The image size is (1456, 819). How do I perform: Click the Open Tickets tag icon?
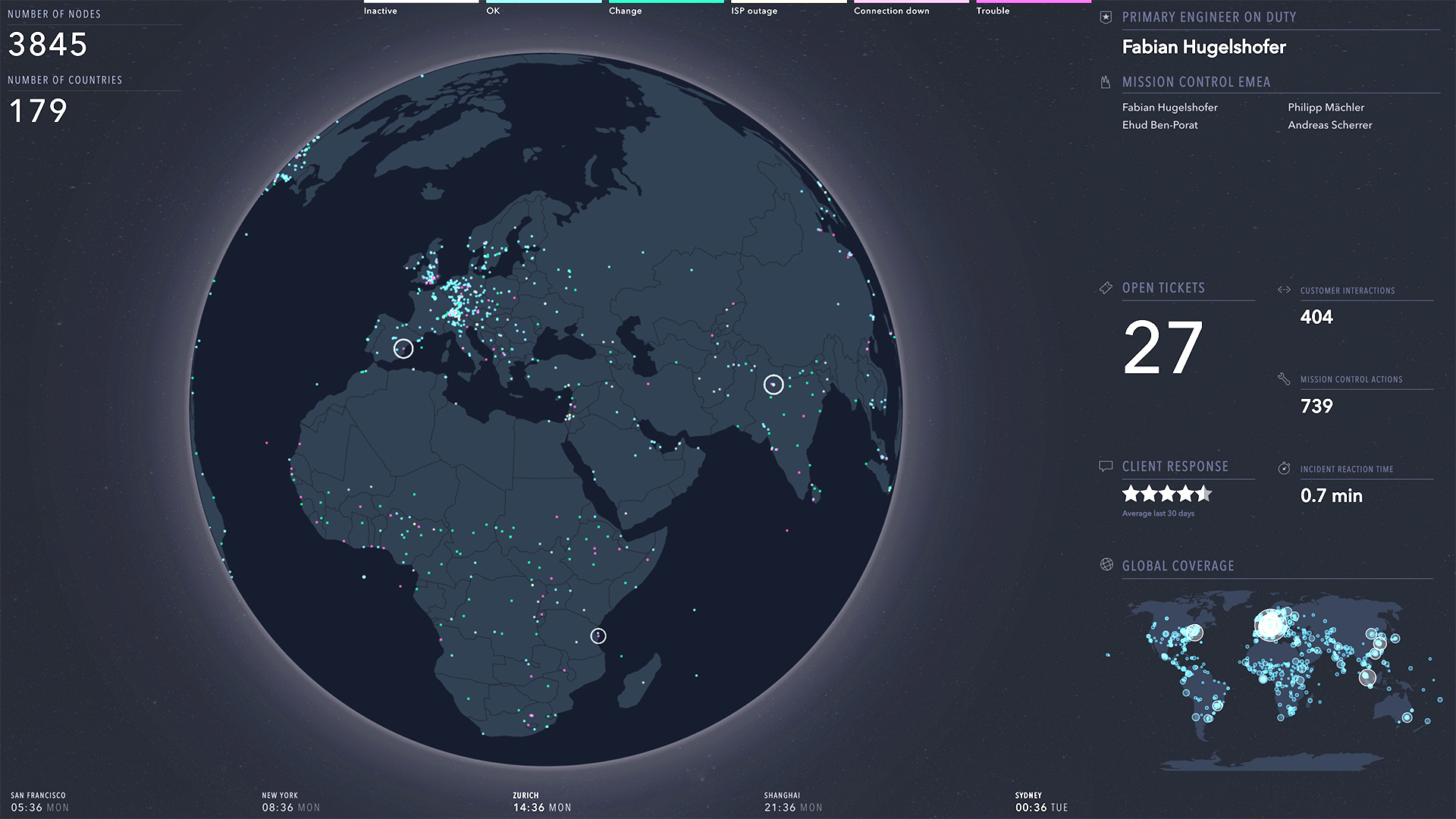point(1106,288)
